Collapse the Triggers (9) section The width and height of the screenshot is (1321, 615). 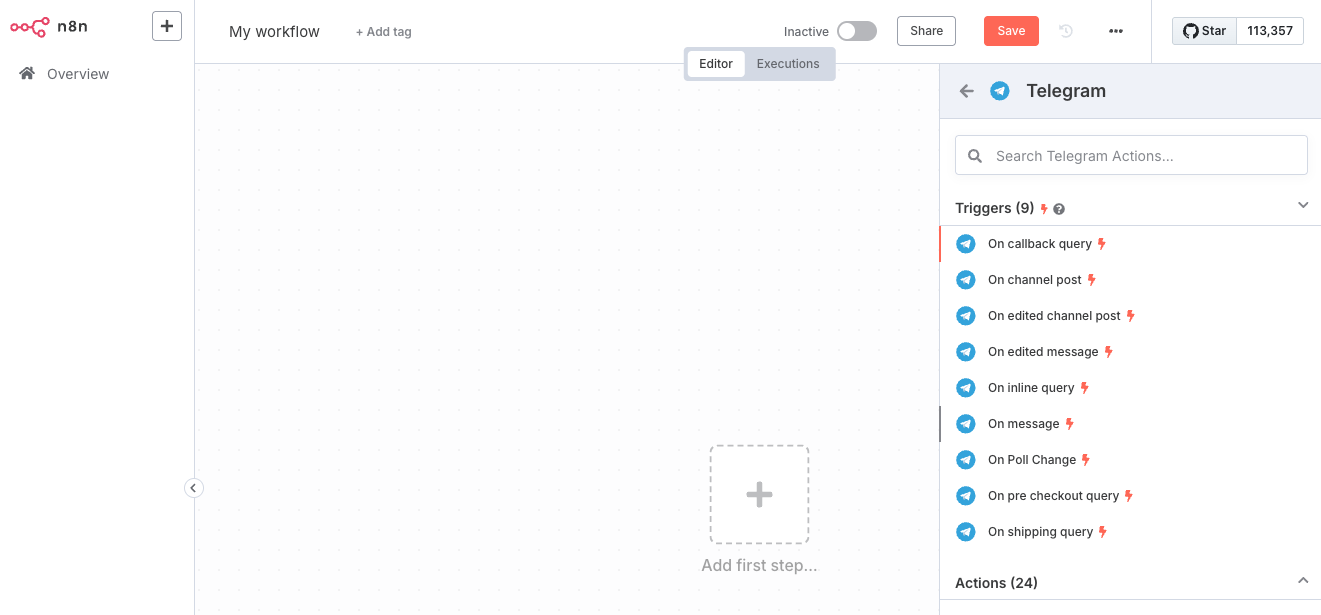click(1302, 205)
